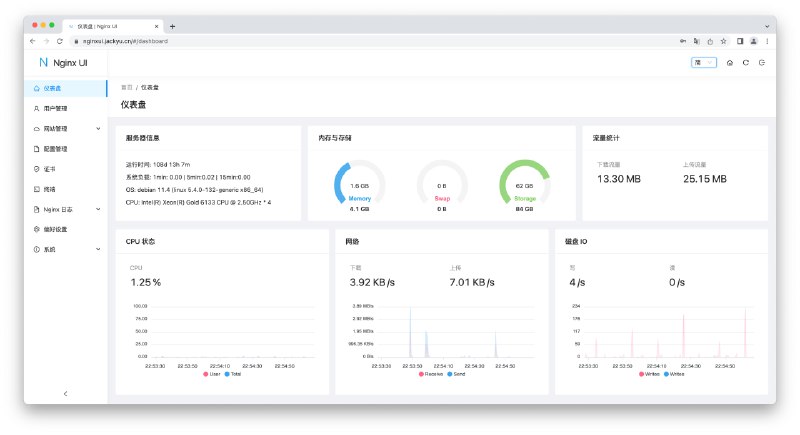This screenshot has width=800, height=435.
Task: Click the 首页 breadcrumb link
Action: coord(126,87)
